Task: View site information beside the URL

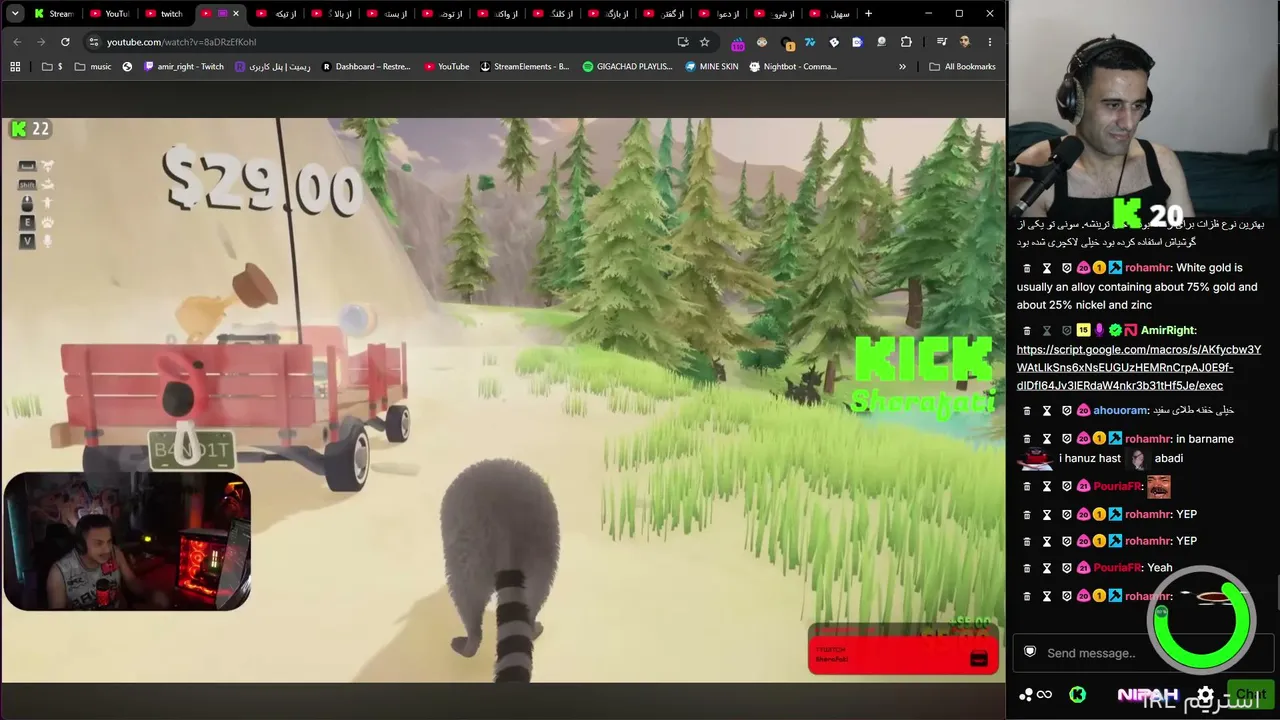Action: (x=94, y=42)
